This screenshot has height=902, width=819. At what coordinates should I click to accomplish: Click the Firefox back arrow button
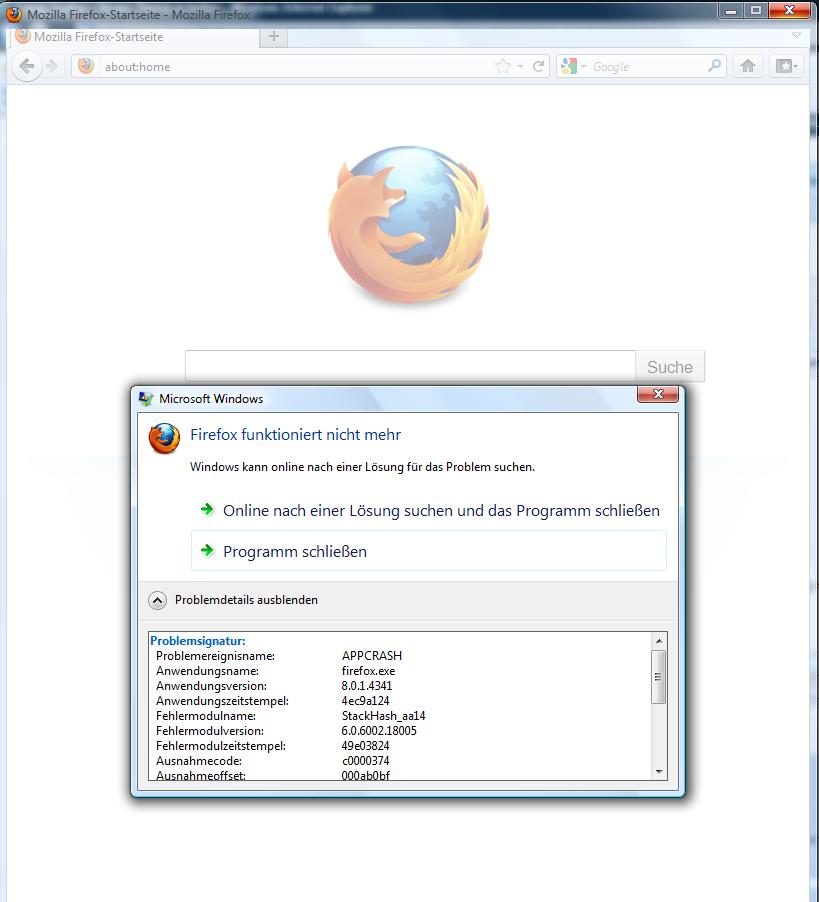[26, 67]
